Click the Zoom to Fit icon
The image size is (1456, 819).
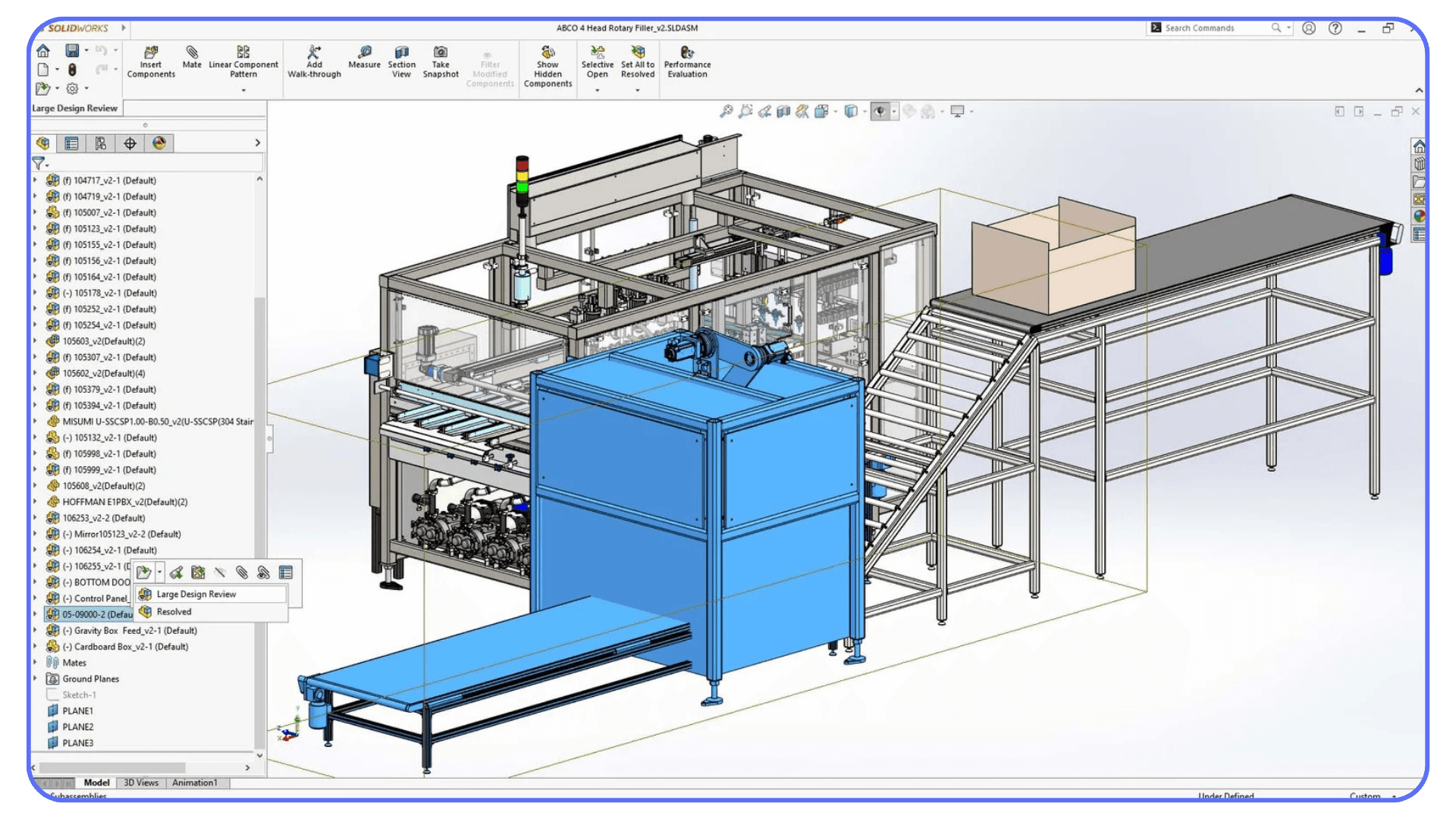tap(726, 111)
